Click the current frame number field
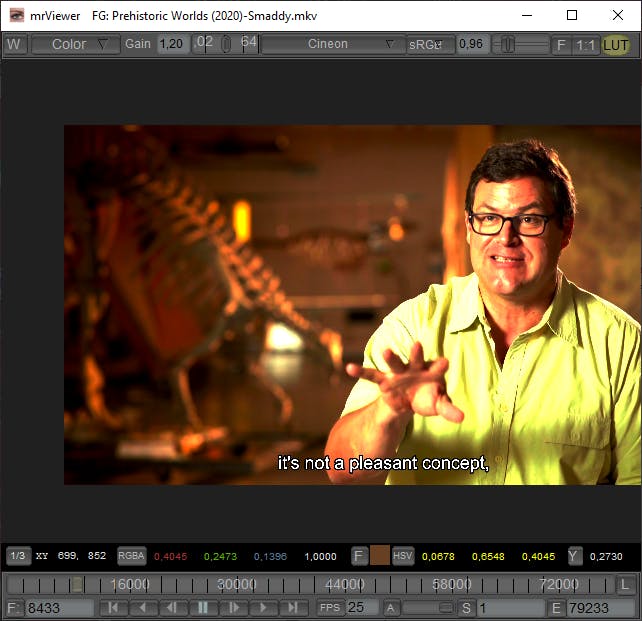Screen dimensions: 642x621 (58, 608)
